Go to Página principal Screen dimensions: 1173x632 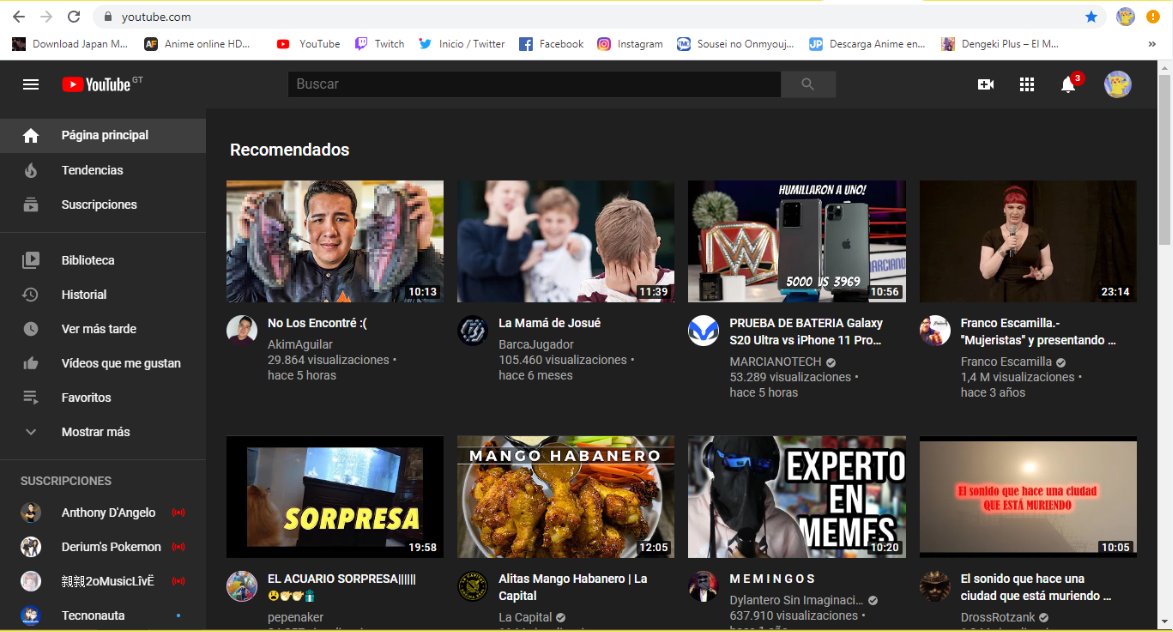point(102,135)
